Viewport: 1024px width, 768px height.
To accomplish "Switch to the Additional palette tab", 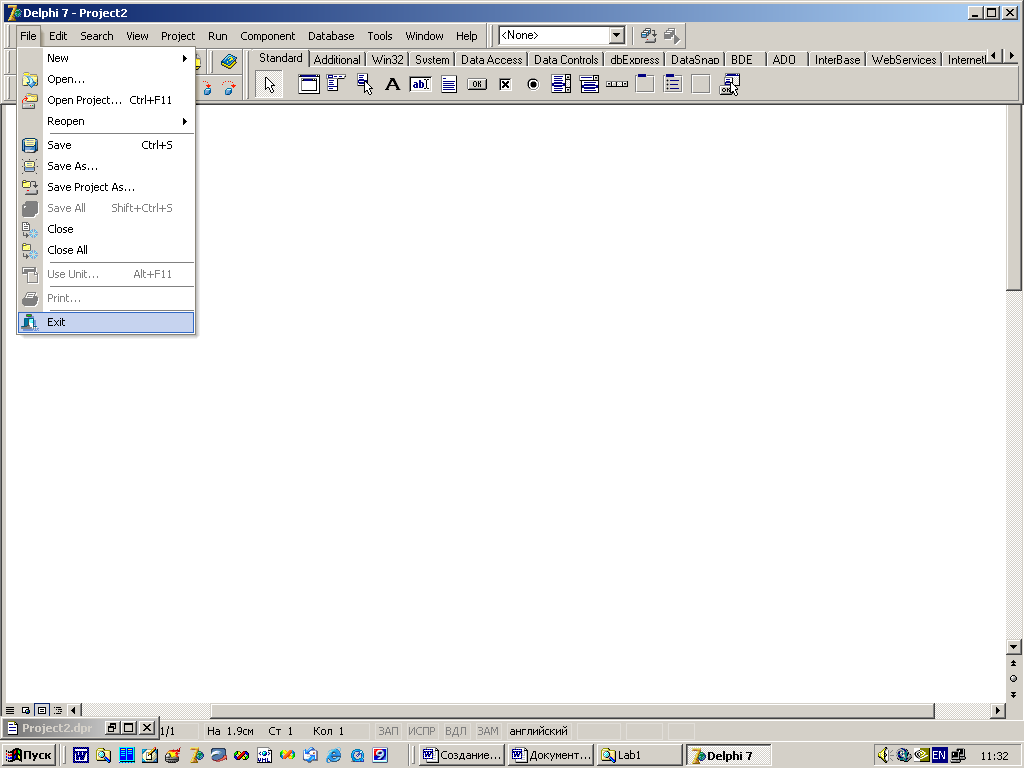I will click(x=336, y=59).
